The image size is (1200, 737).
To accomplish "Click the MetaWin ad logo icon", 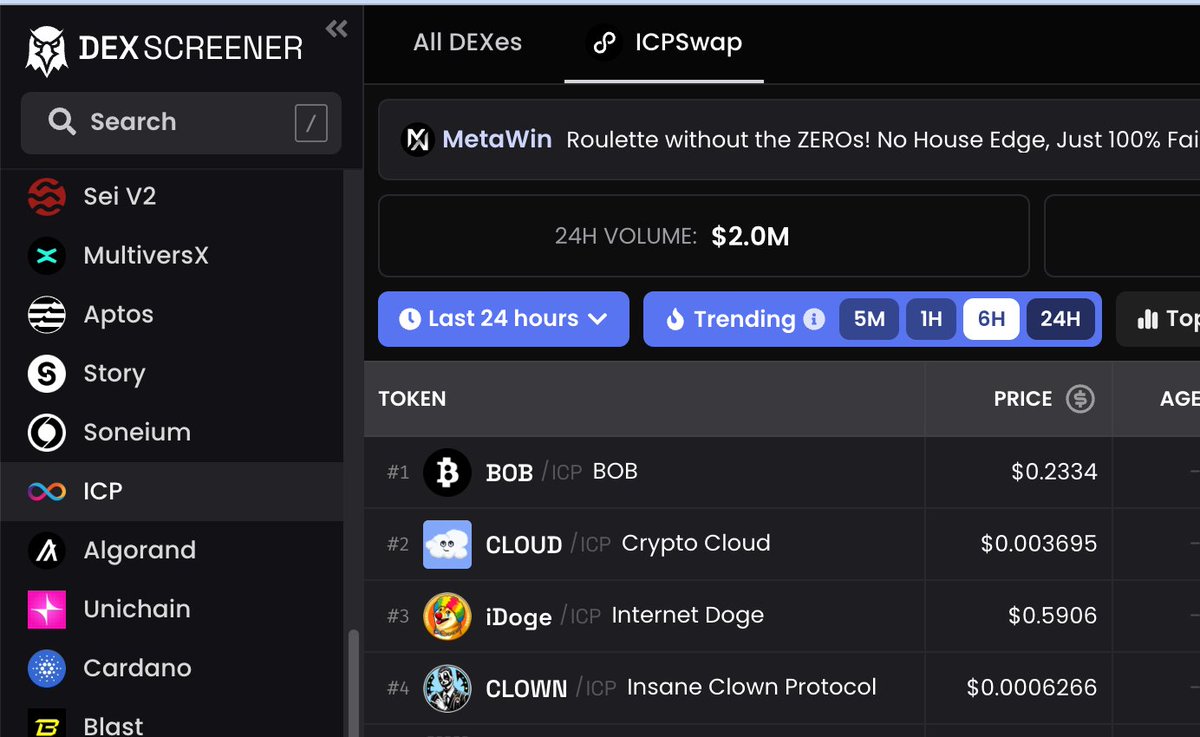I will (x=417, y=140).
